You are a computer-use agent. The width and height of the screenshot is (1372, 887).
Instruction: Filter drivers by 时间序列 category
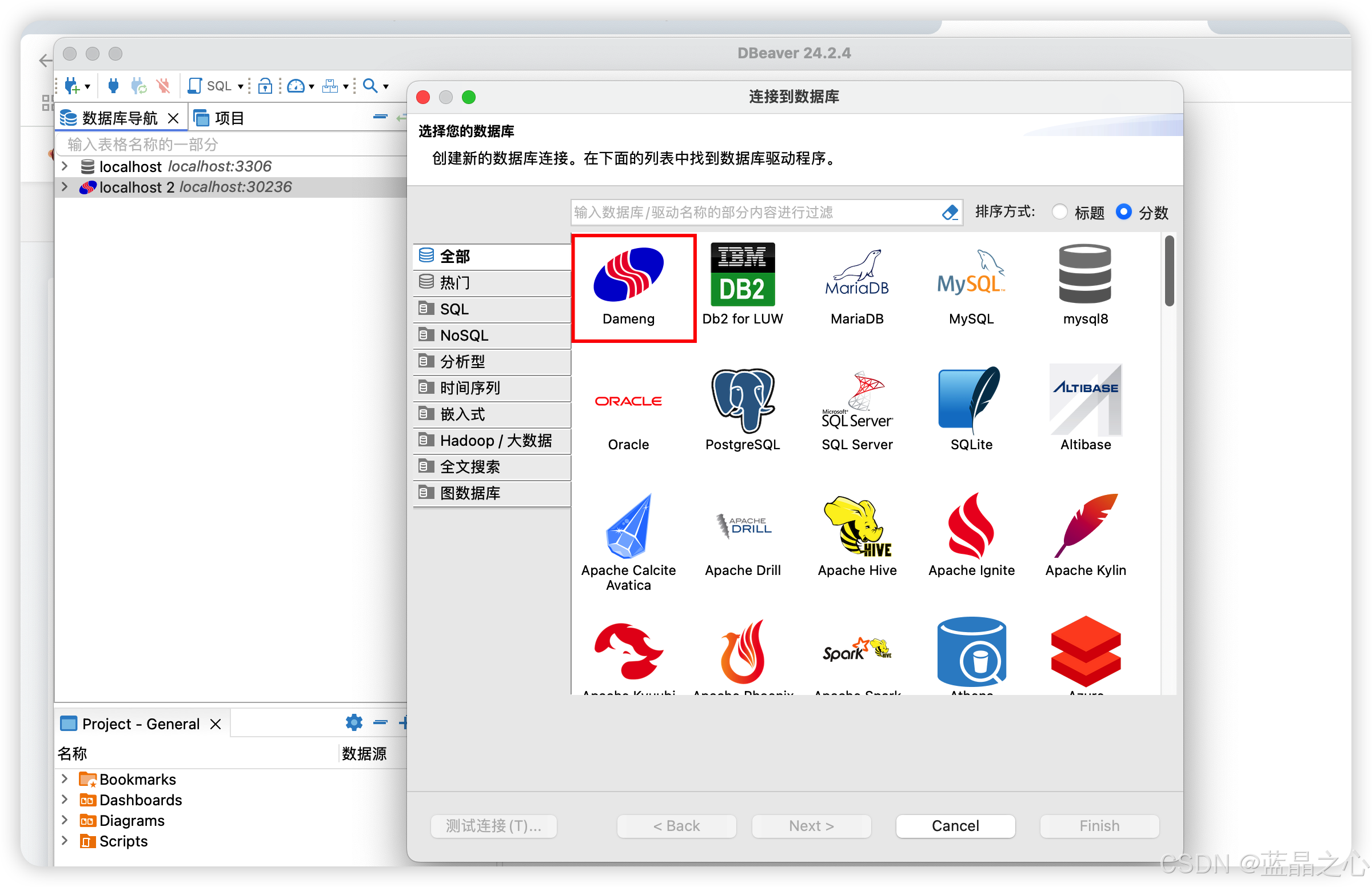(x=491, y=387)
